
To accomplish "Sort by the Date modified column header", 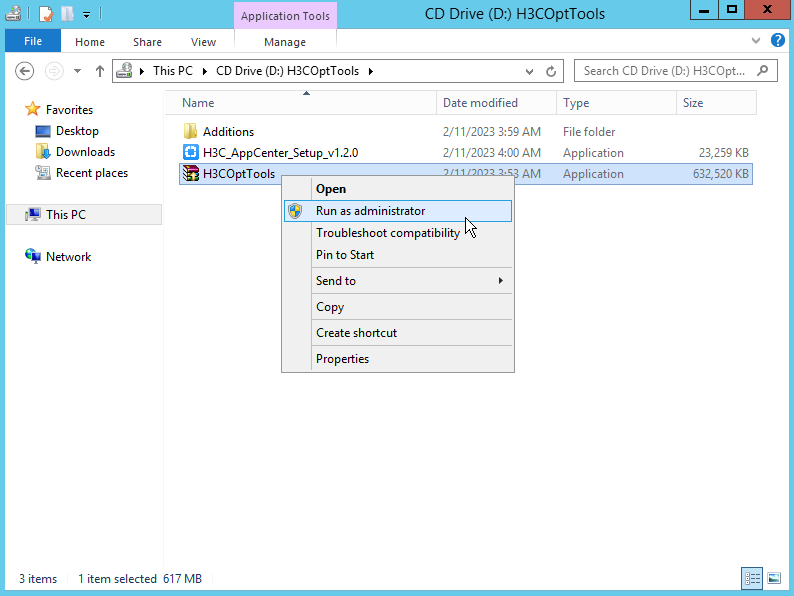I will (x=496, y=103).
